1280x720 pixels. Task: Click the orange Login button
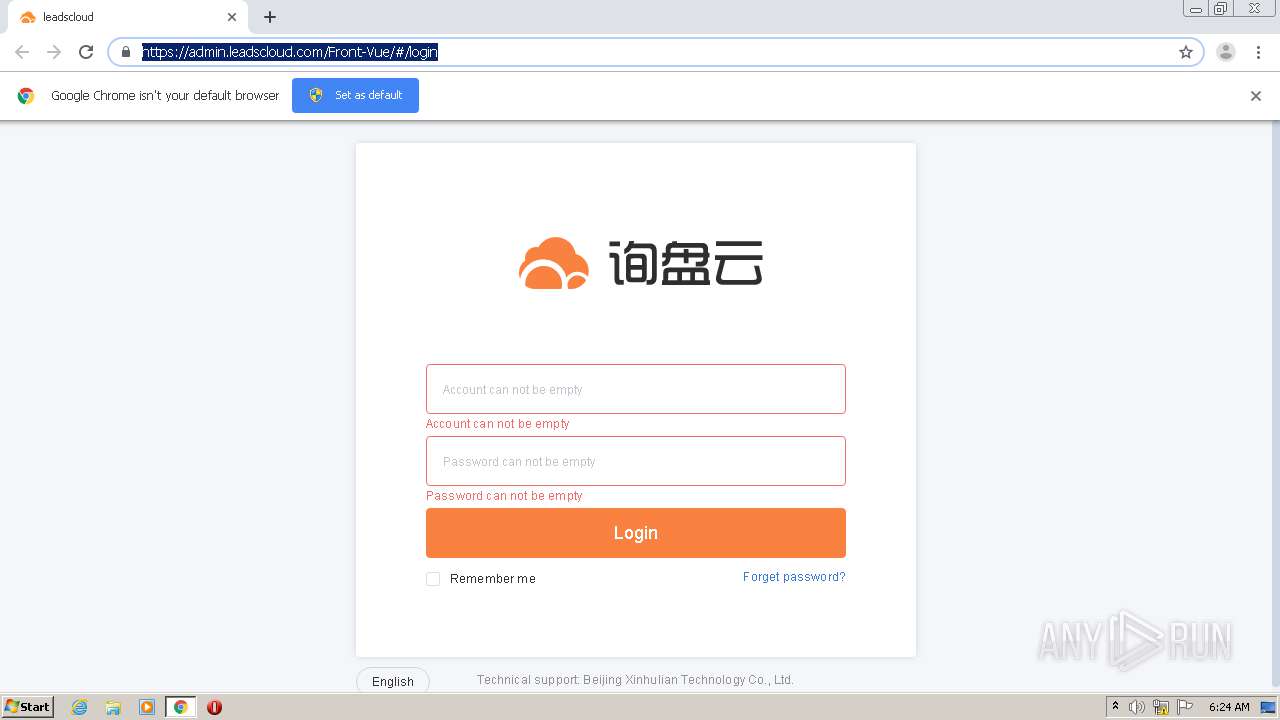[636, 533]
